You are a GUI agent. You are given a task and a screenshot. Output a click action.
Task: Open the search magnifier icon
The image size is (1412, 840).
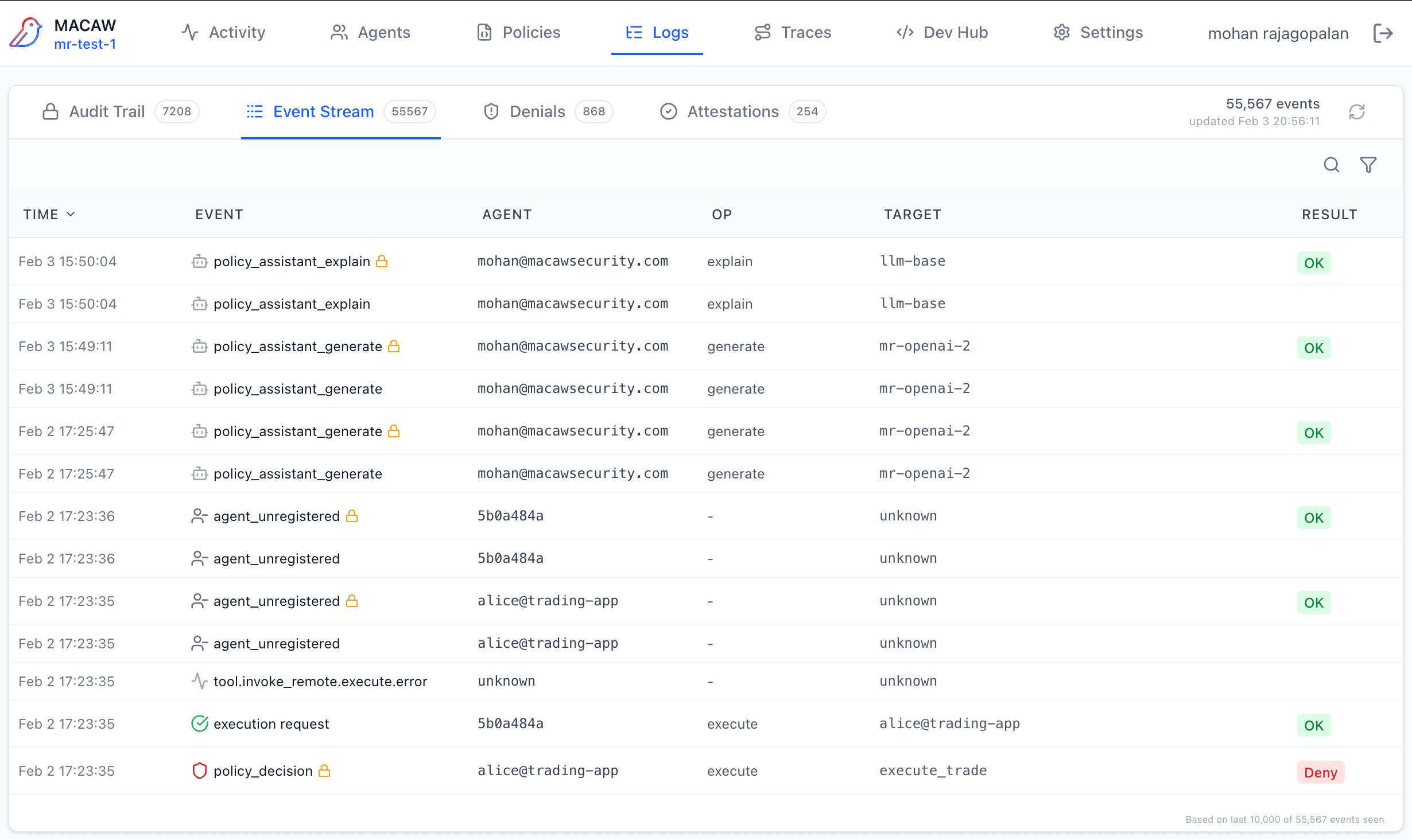(x=1331, y=165)
